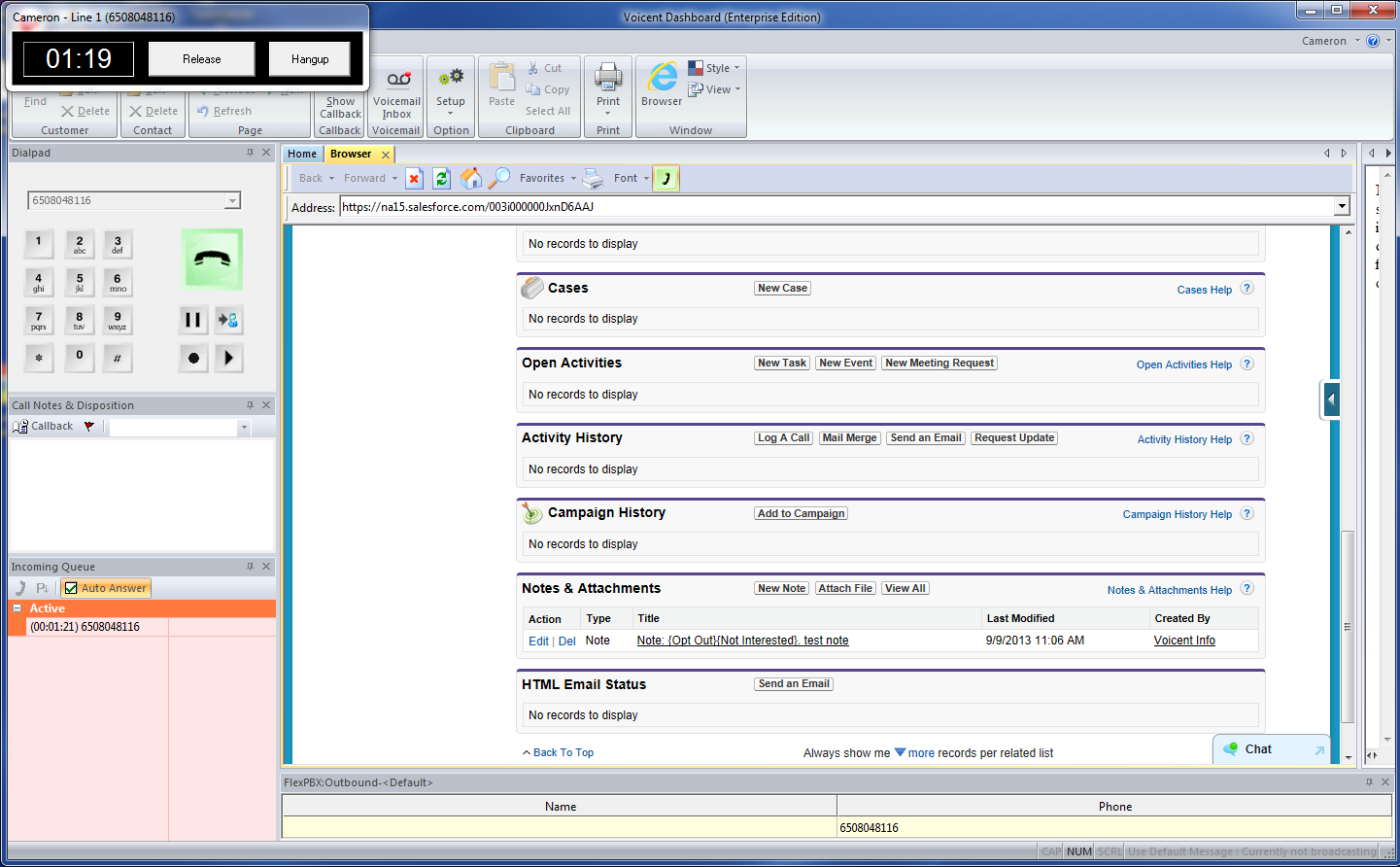Close the Browser tab
Viewport: 1400px width, 867px height.
(x=386, y=155)
